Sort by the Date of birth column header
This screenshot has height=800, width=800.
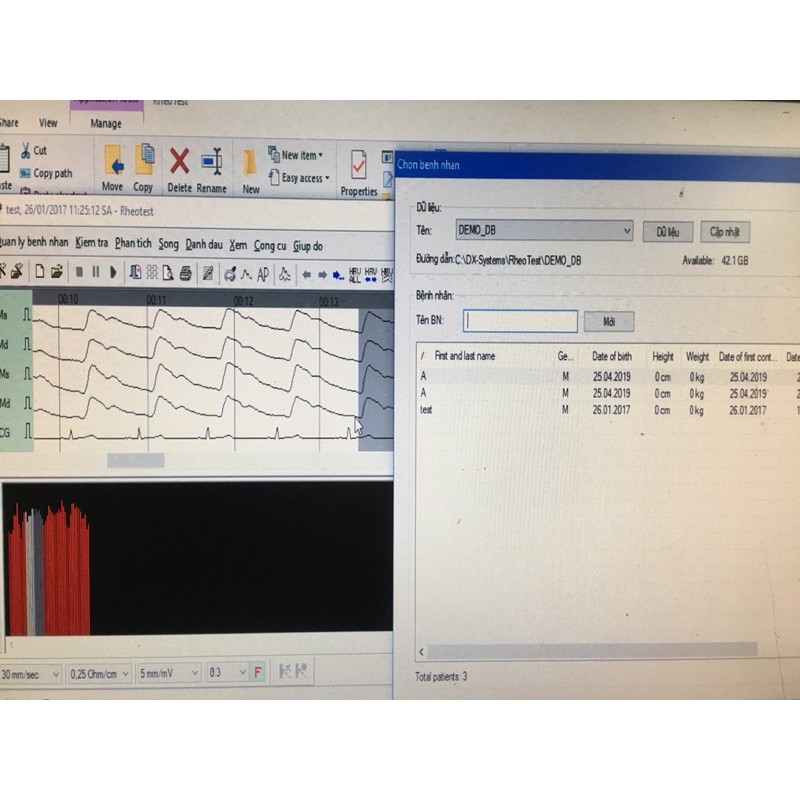(x=612, y=357)
